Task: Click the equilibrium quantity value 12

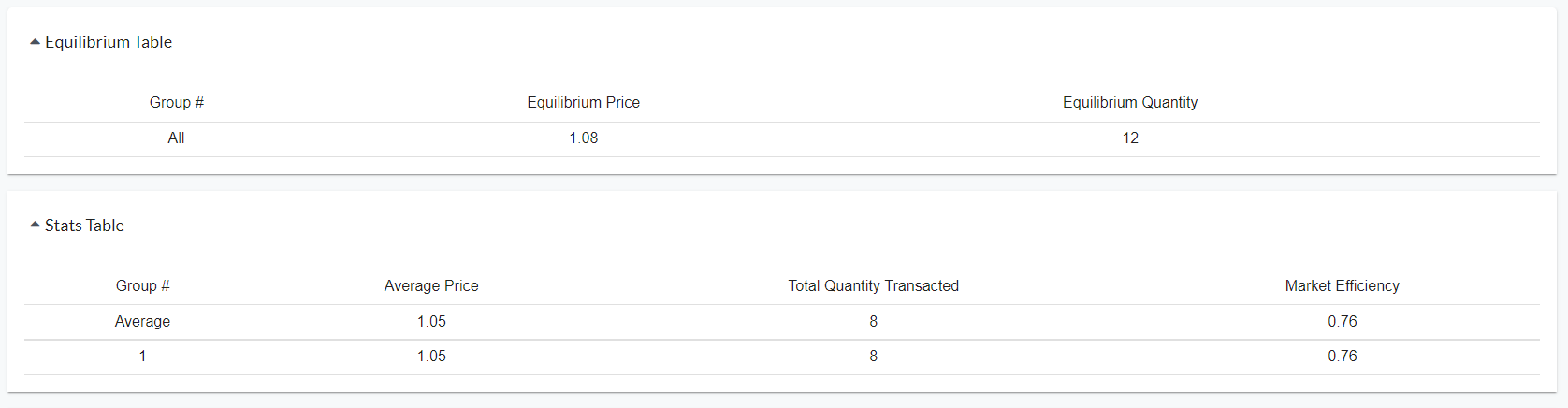Action: (1130, 138)
